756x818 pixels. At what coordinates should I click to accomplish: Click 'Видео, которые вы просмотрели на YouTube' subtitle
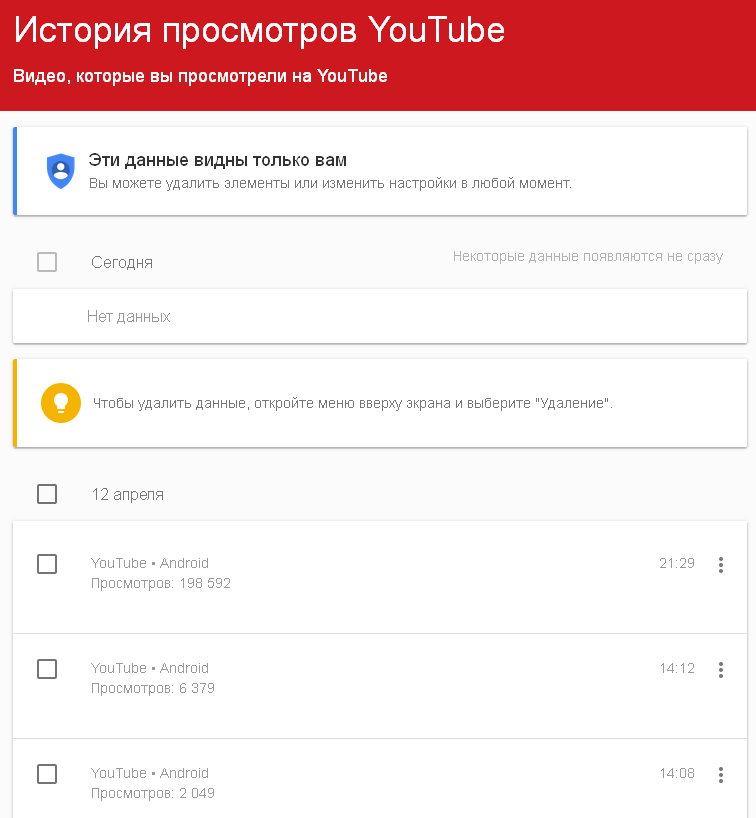tap(200, 76)
